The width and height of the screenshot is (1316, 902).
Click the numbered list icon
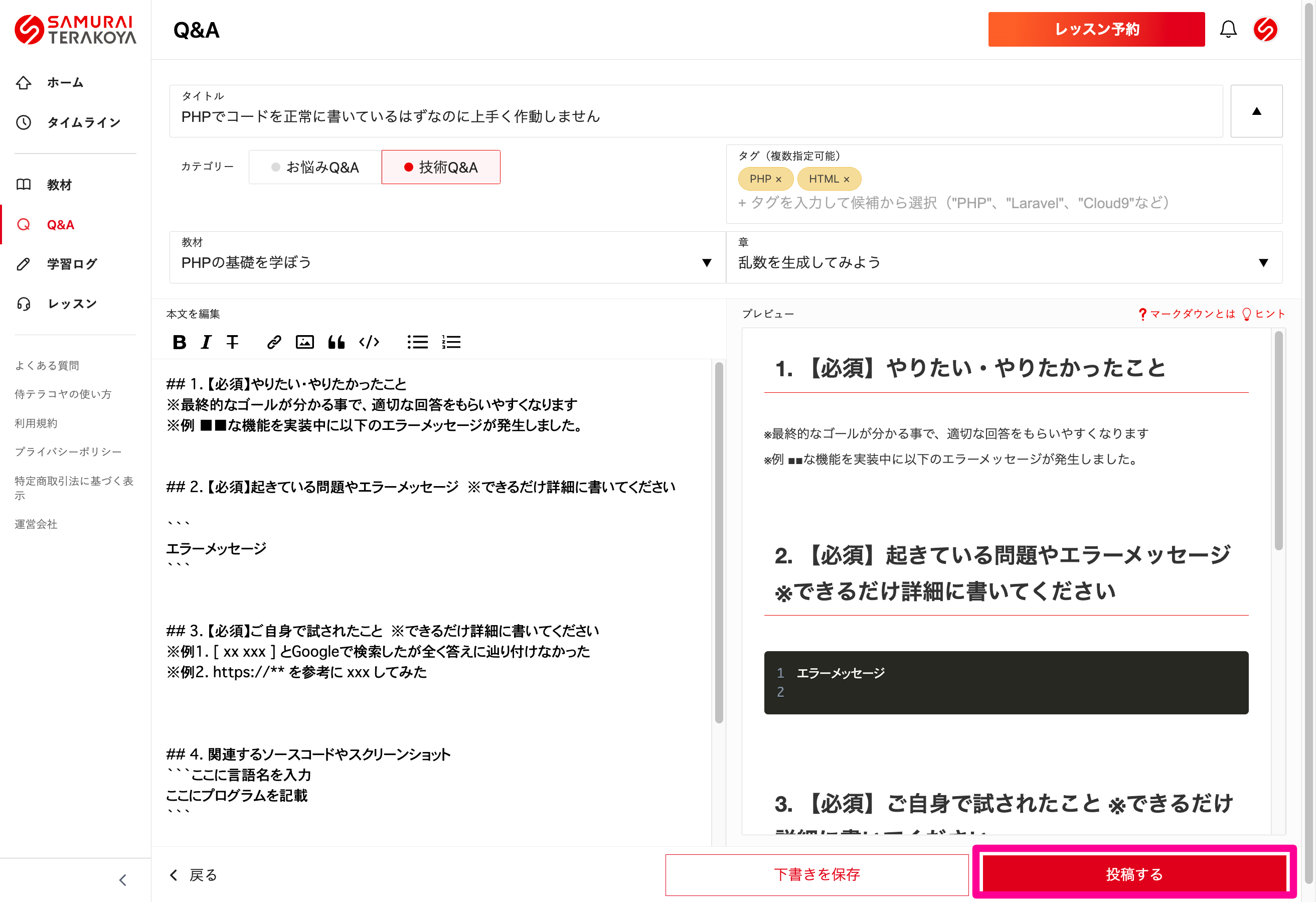pyautogui.click(x=451, y=342)
